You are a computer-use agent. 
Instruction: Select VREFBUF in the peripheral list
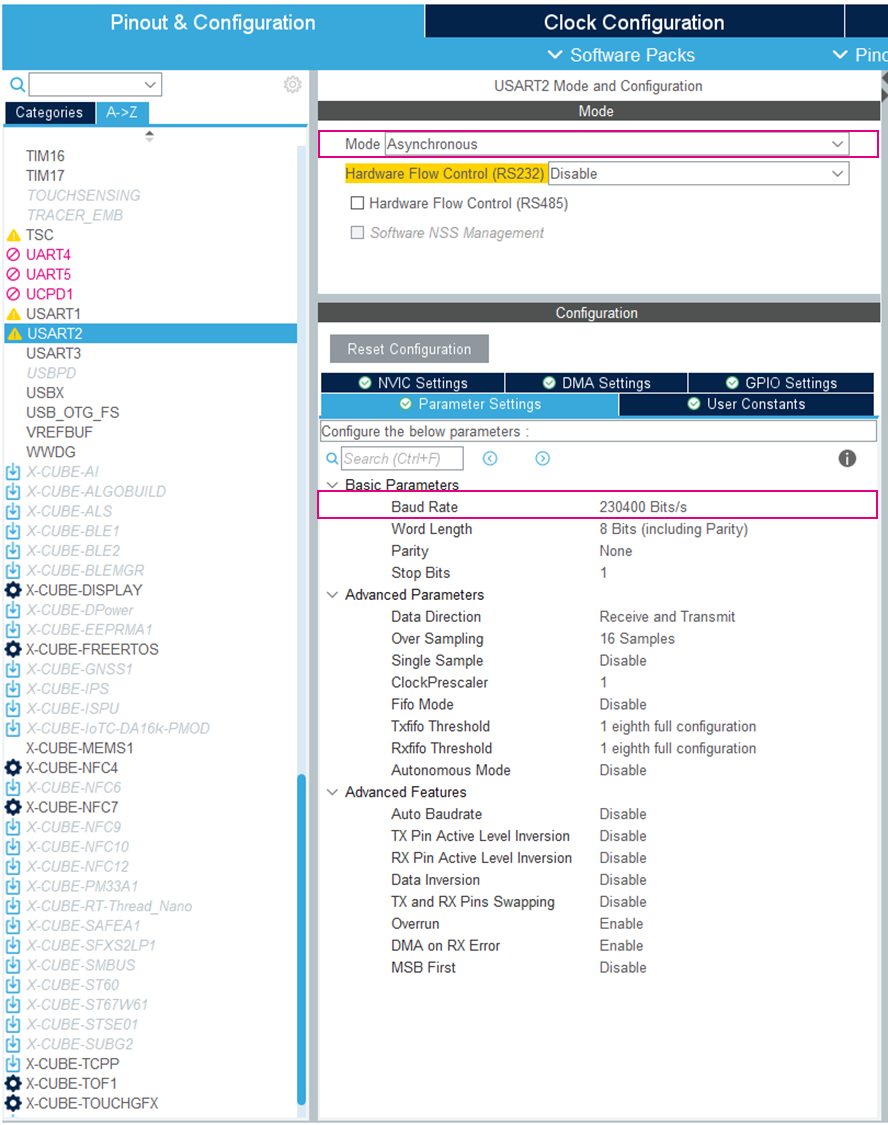60,433
